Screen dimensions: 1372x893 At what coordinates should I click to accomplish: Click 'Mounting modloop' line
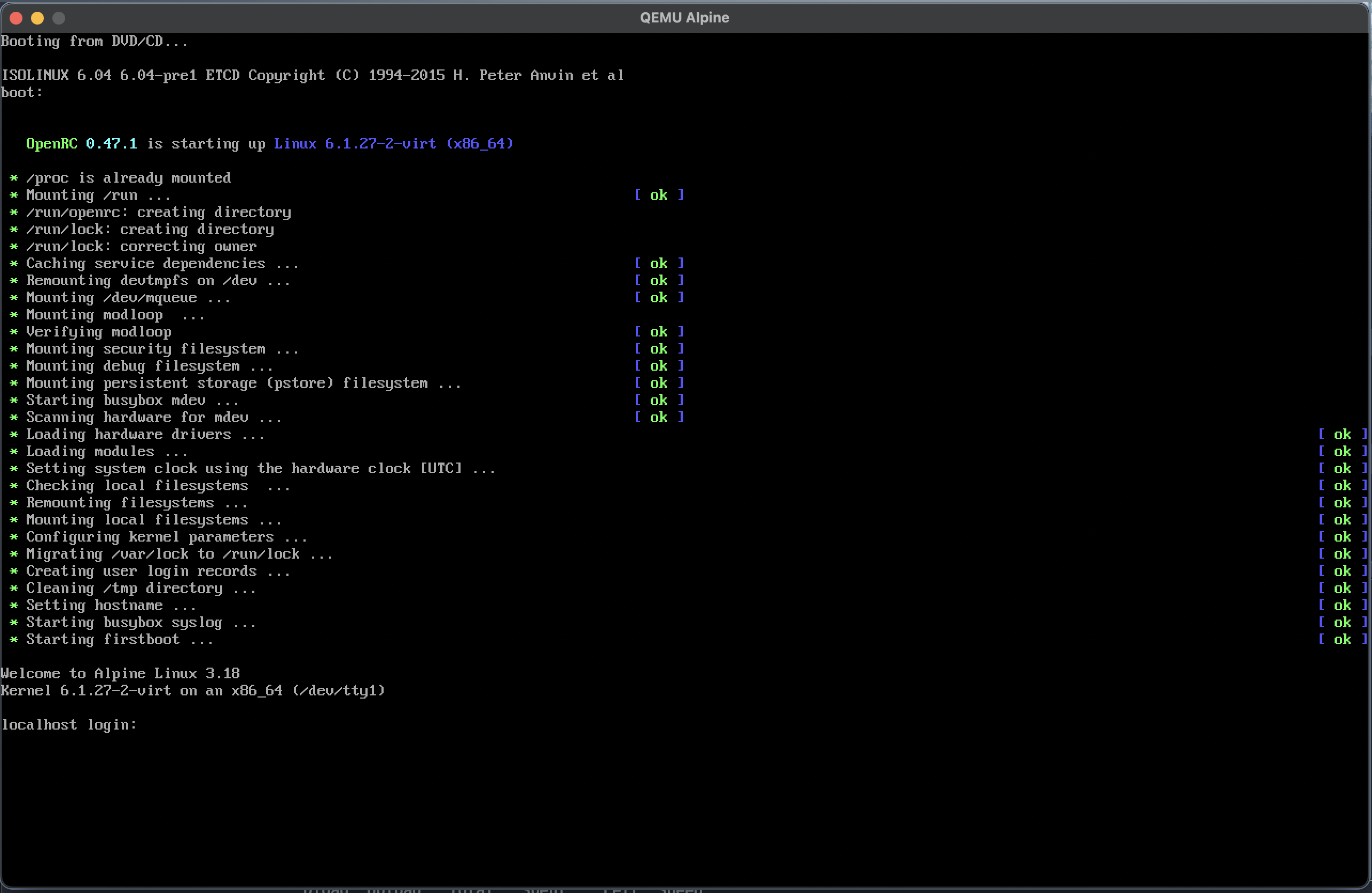tap(115, 315)
